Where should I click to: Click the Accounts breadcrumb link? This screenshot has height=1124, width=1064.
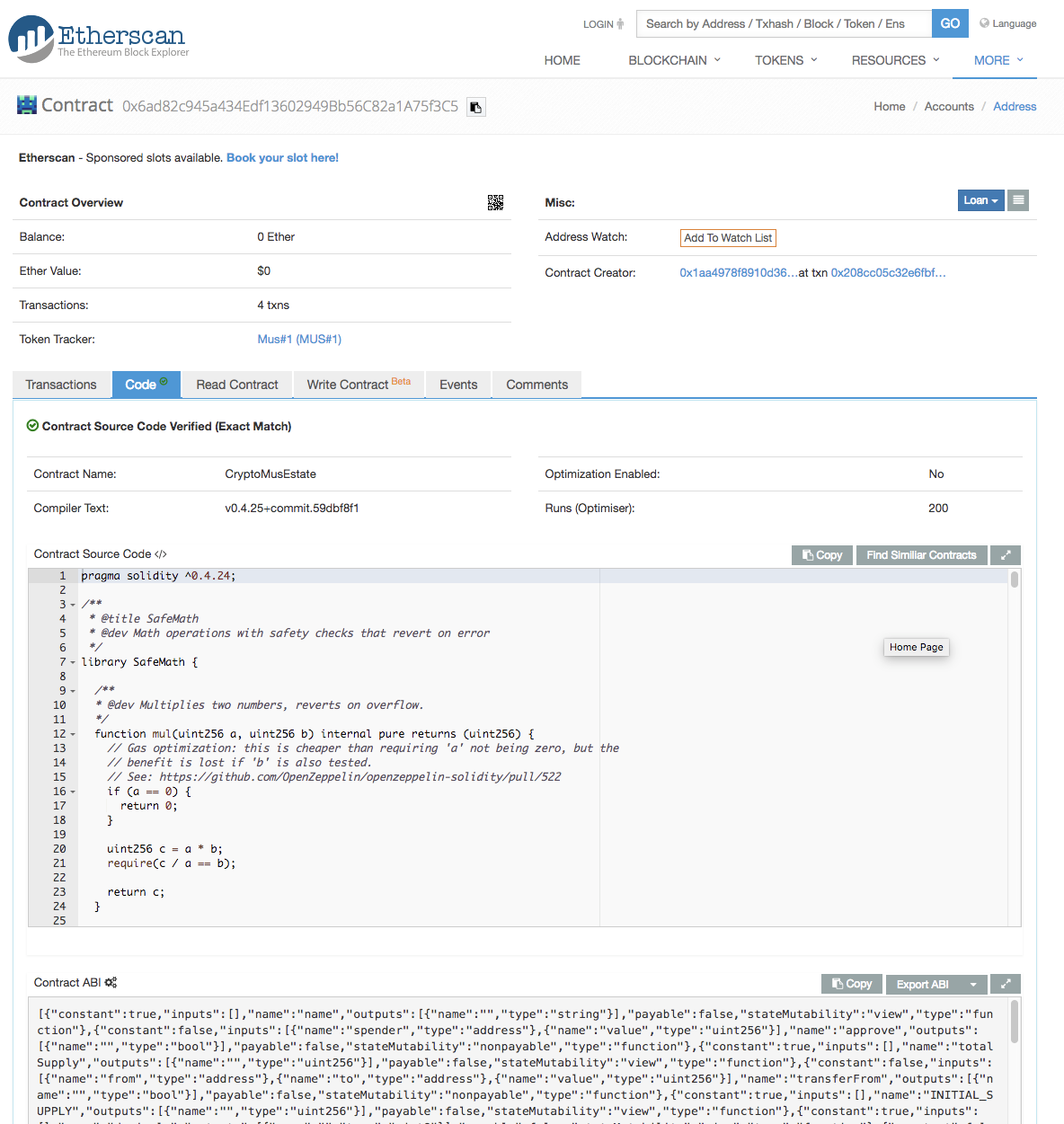pos(949,106)
